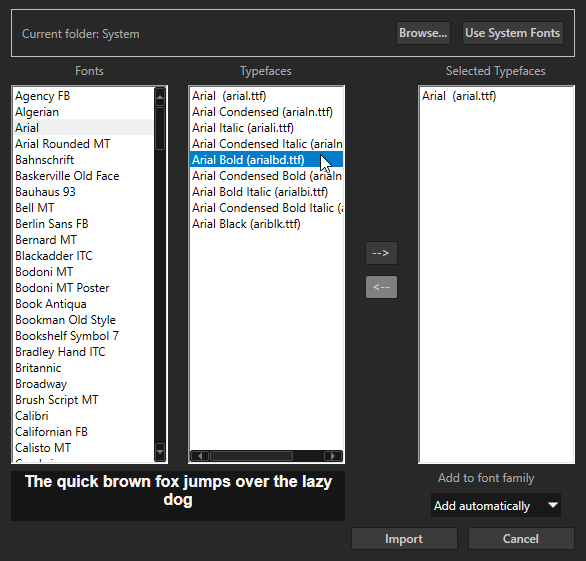Screen dimensions: 586x561
Task: Click the quick brown fox preview text
Action: pos(178,491)
